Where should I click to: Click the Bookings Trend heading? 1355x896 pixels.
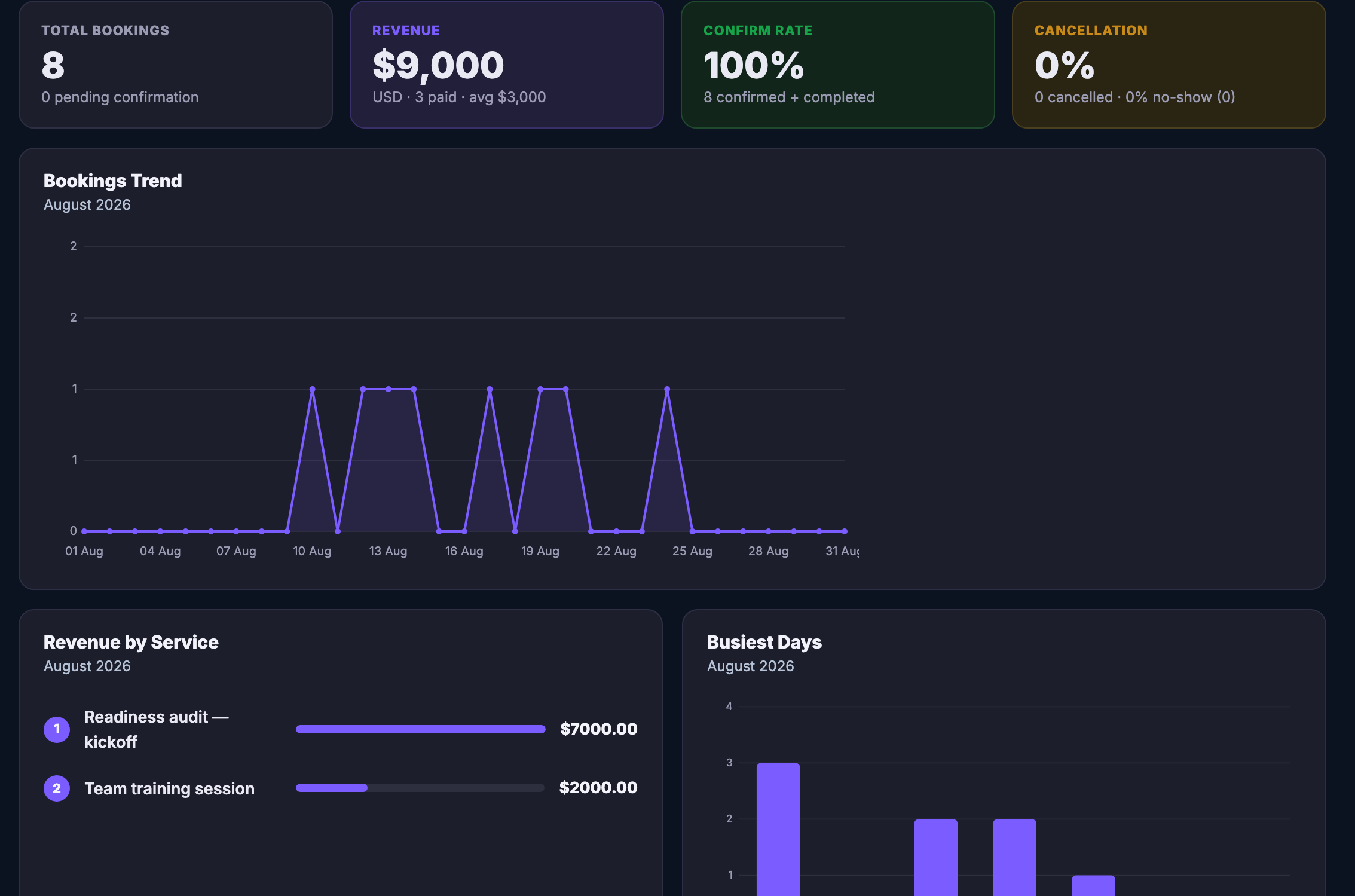point(113,181)
